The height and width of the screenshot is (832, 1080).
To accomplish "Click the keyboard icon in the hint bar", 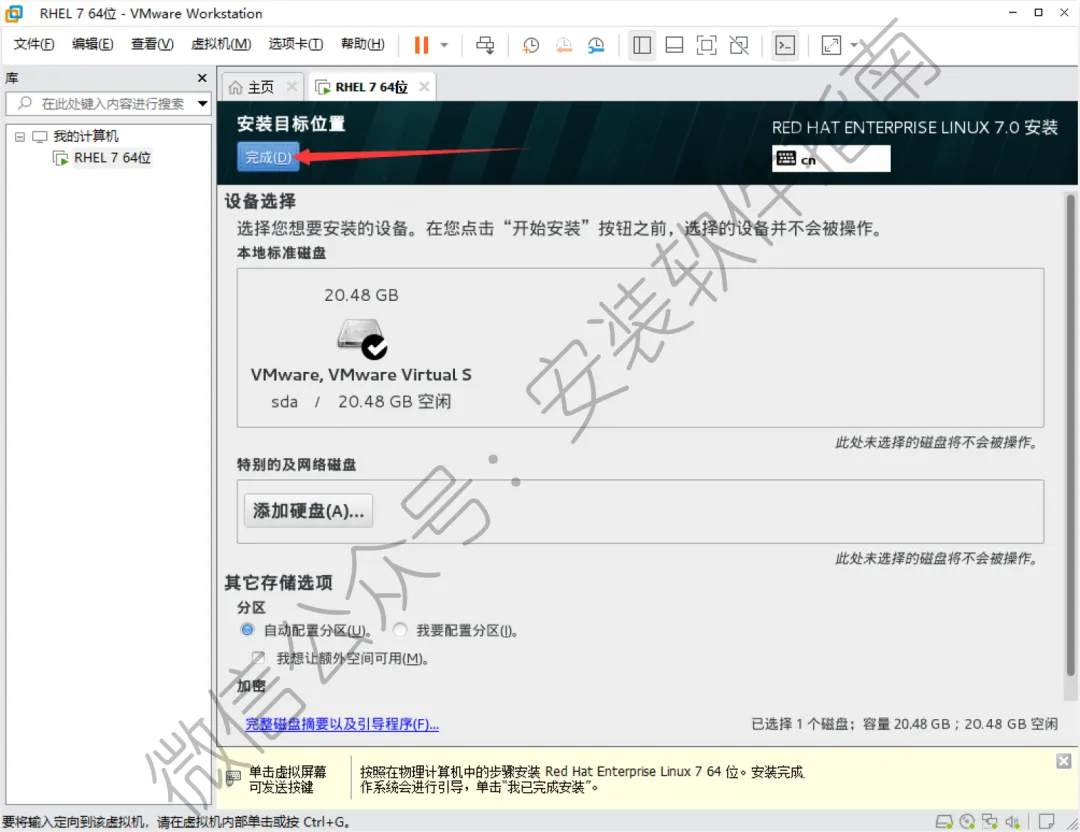I will coord(233,778).
